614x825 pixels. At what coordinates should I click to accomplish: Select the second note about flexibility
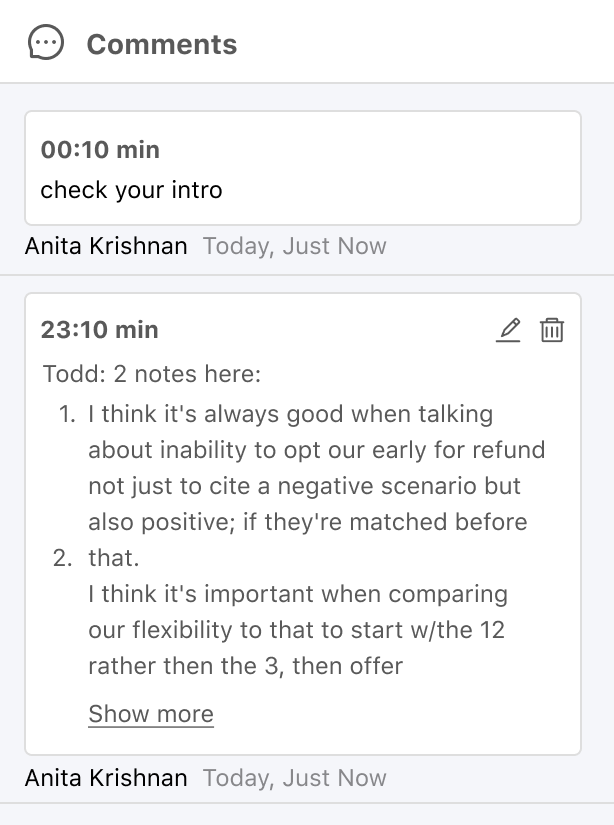298,630
